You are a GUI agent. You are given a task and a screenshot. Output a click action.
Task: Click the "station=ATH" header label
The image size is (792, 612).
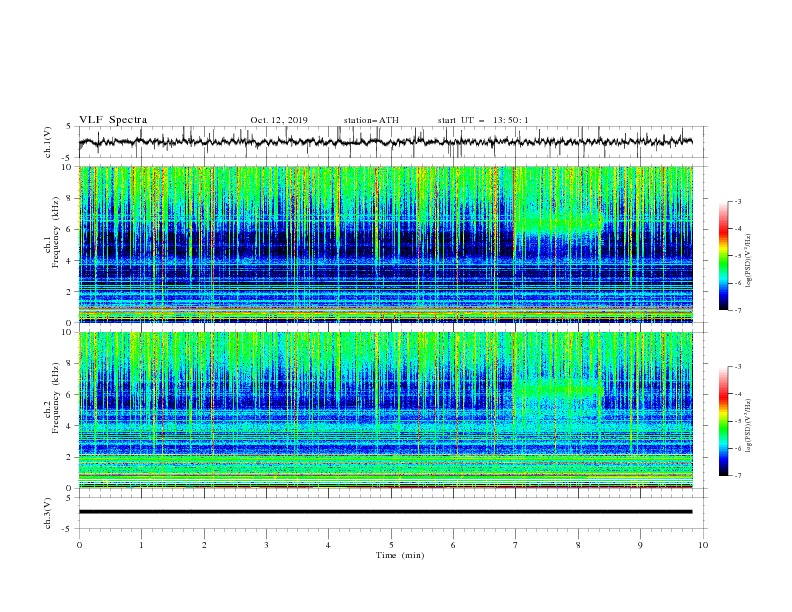tap(371, 120)
